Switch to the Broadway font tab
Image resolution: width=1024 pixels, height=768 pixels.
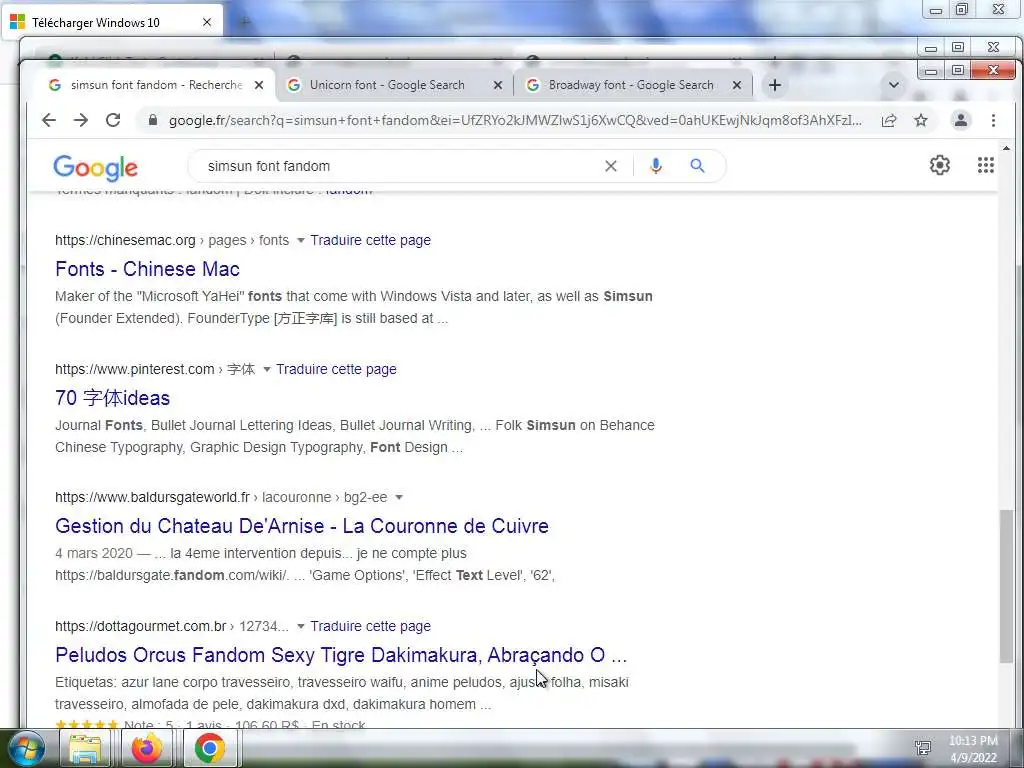[631, 85]
